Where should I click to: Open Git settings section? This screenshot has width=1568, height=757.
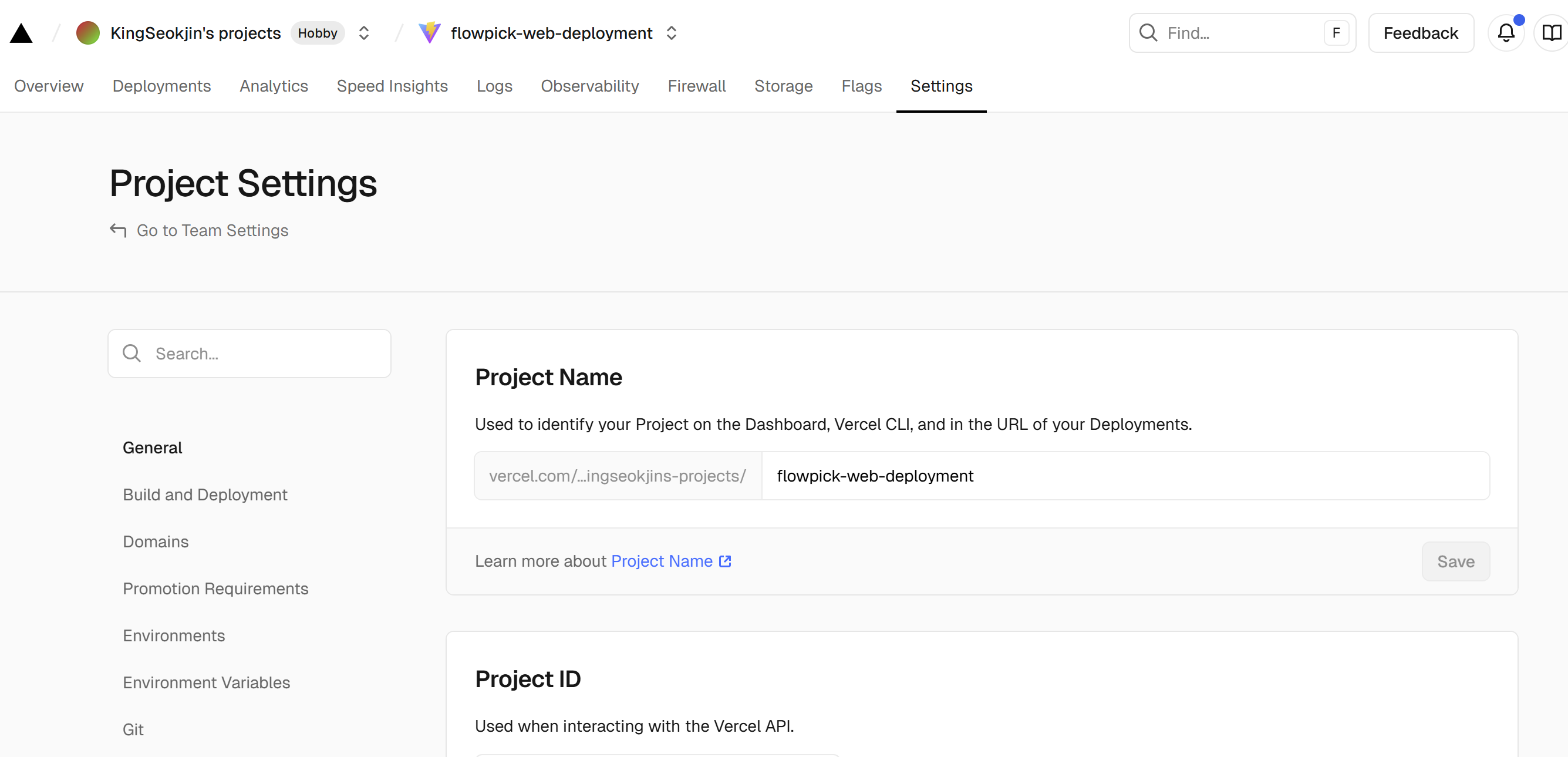(133, 729)
